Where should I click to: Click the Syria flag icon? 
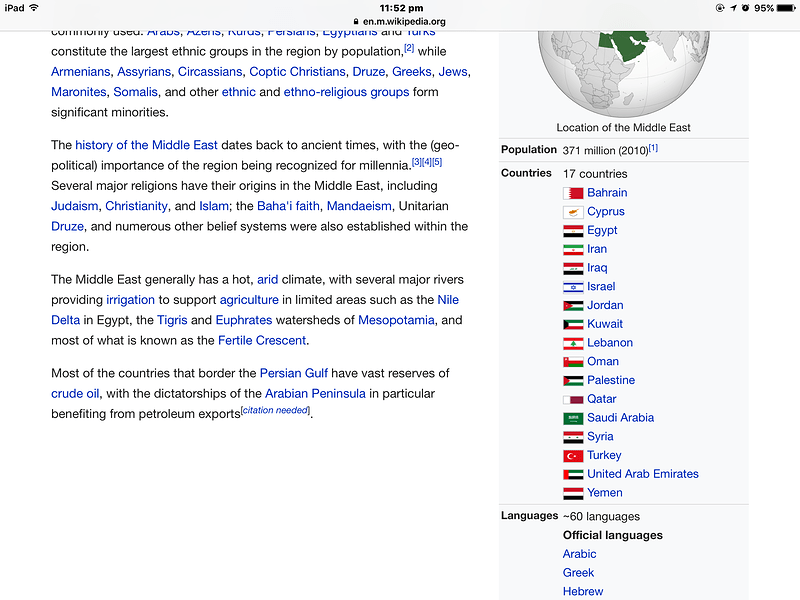click(573, 437)
